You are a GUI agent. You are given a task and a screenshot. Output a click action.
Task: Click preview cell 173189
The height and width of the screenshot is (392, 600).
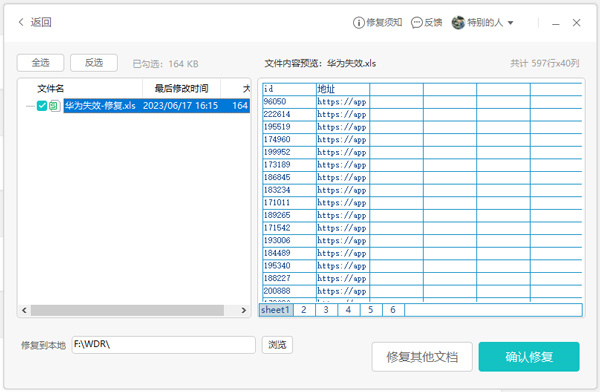pyautogui.click(x=289, y=165)
